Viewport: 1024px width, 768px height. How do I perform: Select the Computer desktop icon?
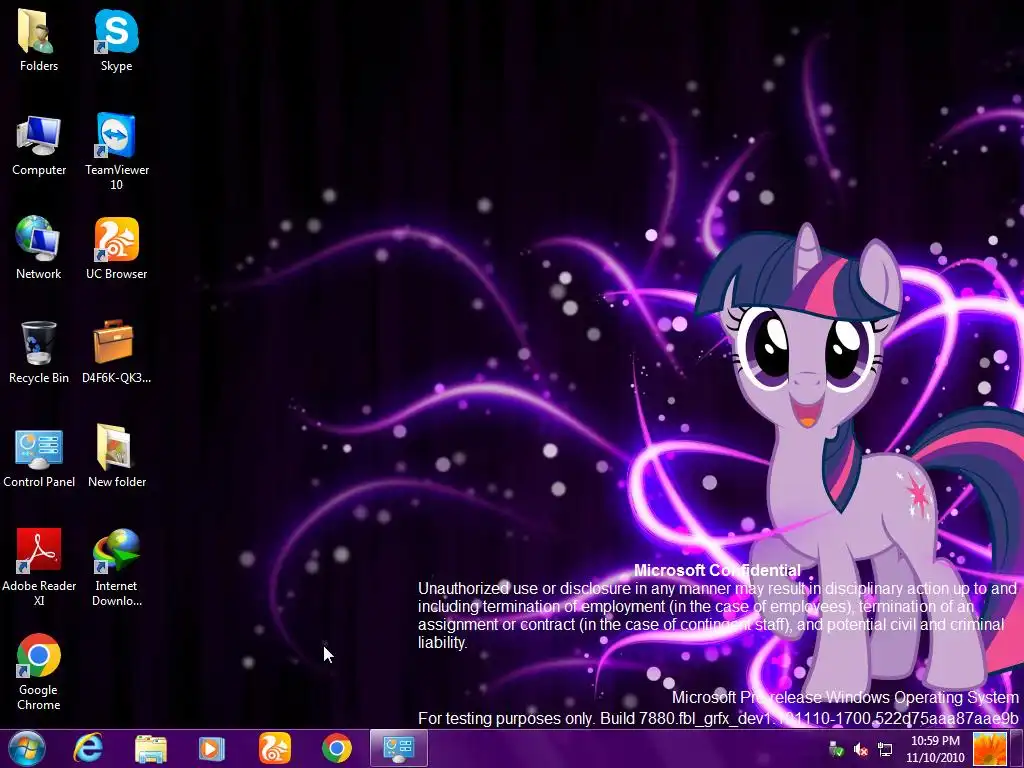click(39, 144)
